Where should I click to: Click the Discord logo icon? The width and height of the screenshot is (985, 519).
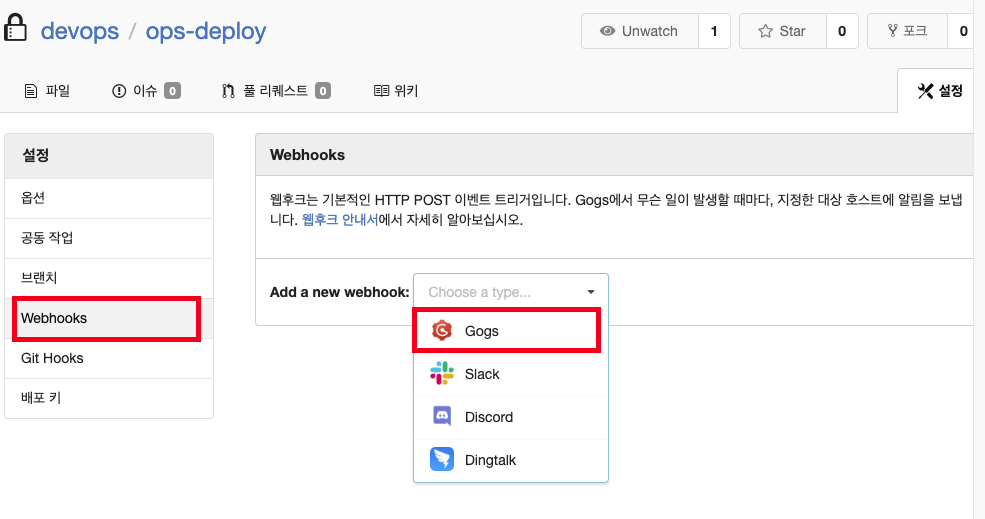442,416
